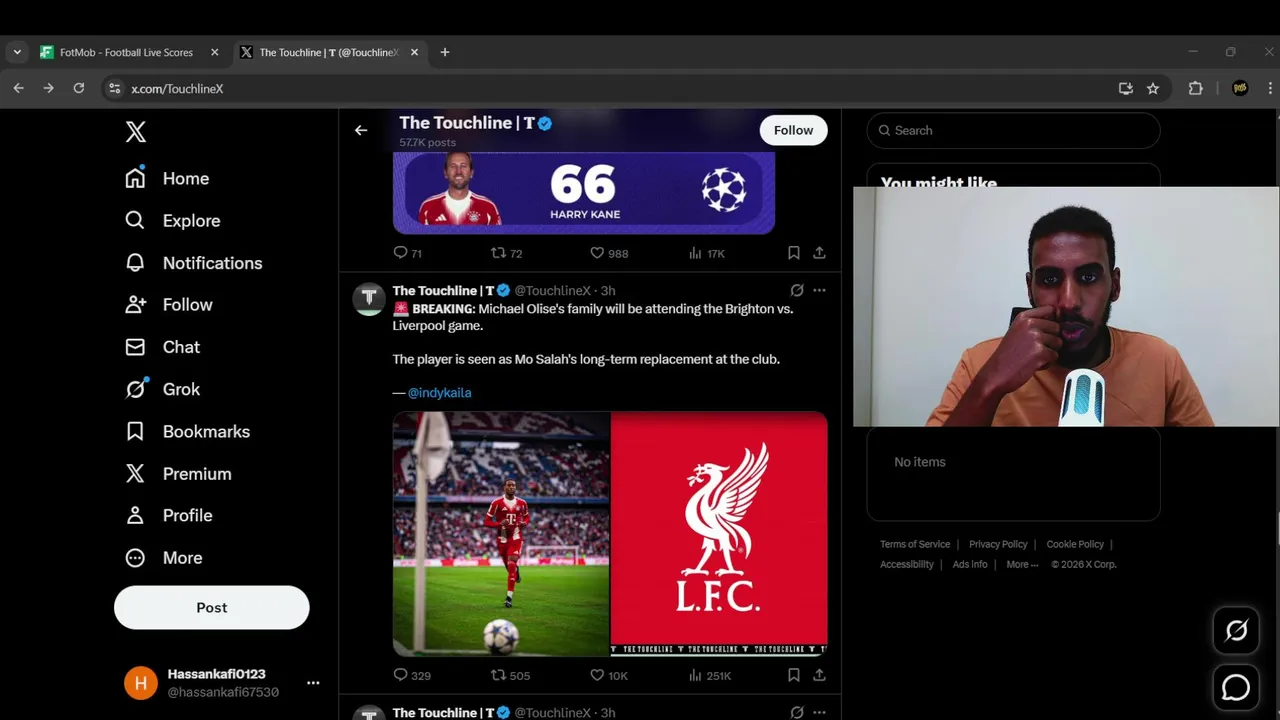View 251K views analytics on Olise post
The width and height of the screenshot is (1280, 720).
(710, 675)
